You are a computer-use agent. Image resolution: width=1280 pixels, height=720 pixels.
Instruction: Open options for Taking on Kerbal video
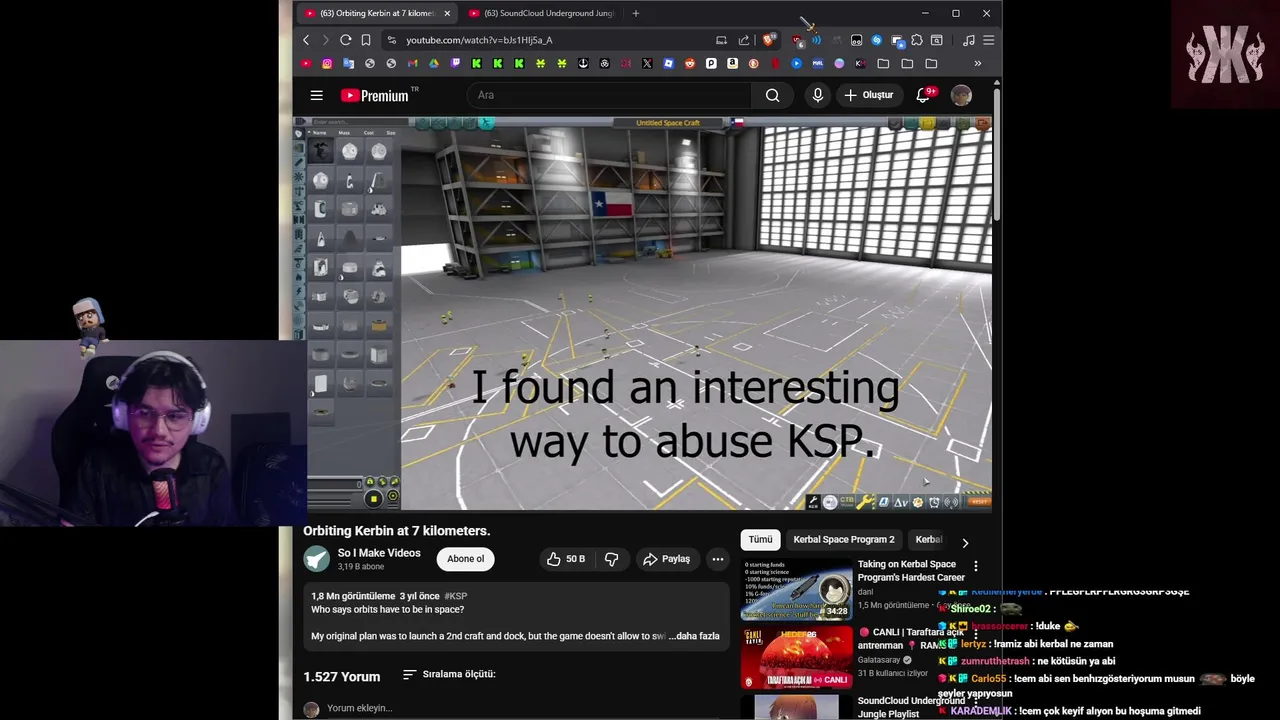[976, 566]
